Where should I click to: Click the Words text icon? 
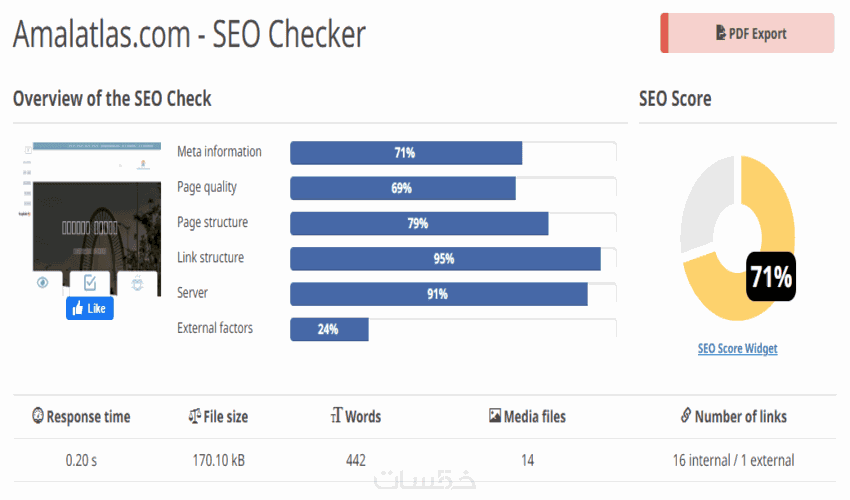pos(336,417)
